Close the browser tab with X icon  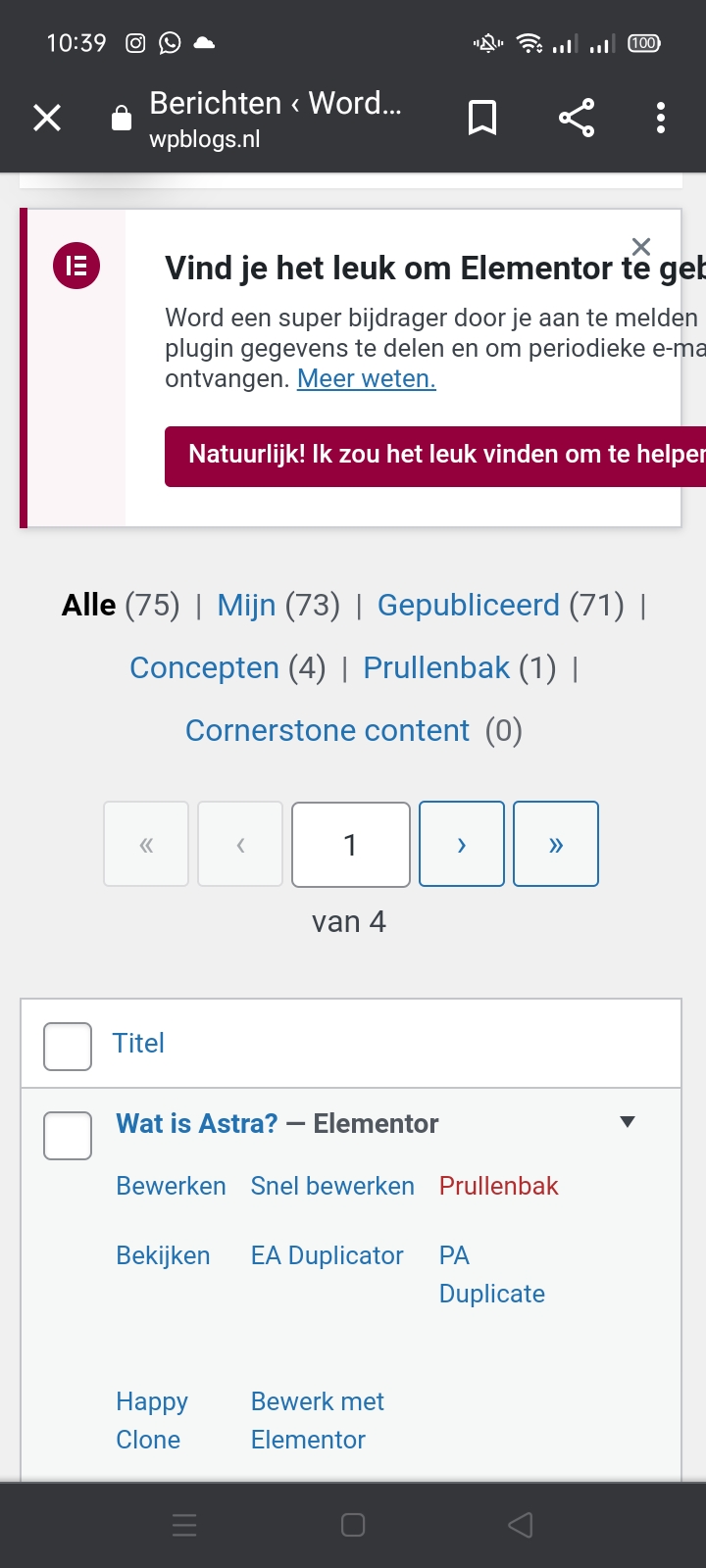click(47, 119)
